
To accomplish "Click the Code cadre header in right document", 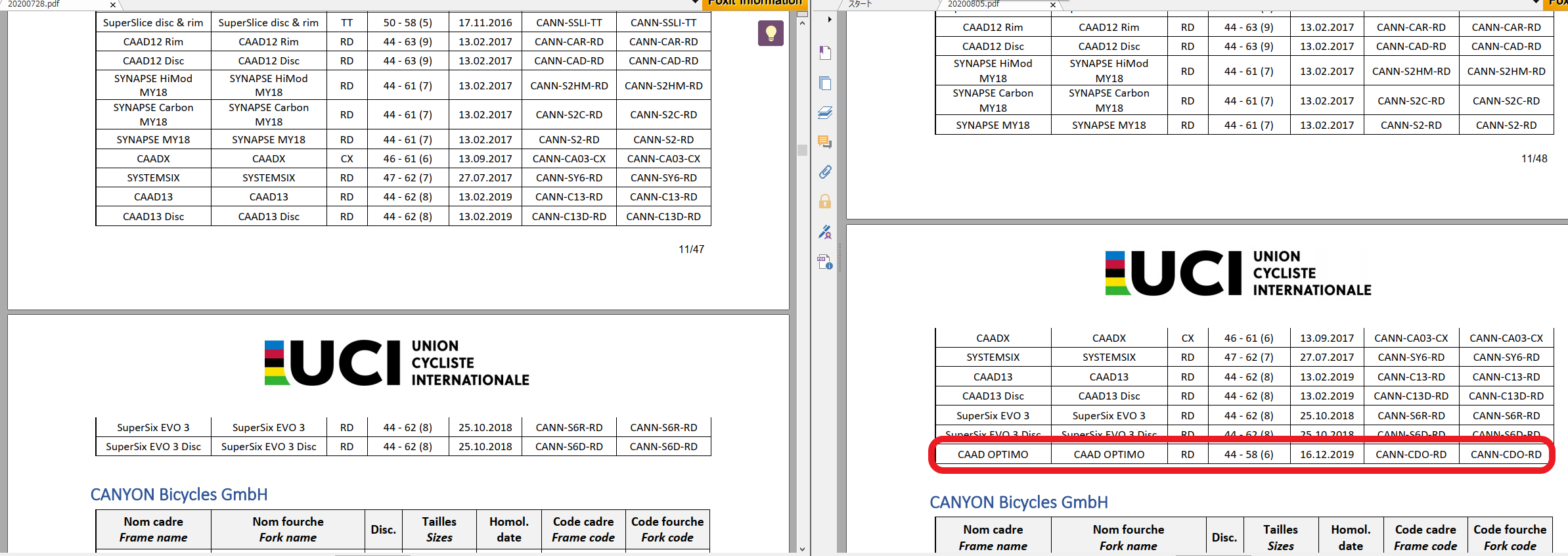I will [x=1425, y=537].
